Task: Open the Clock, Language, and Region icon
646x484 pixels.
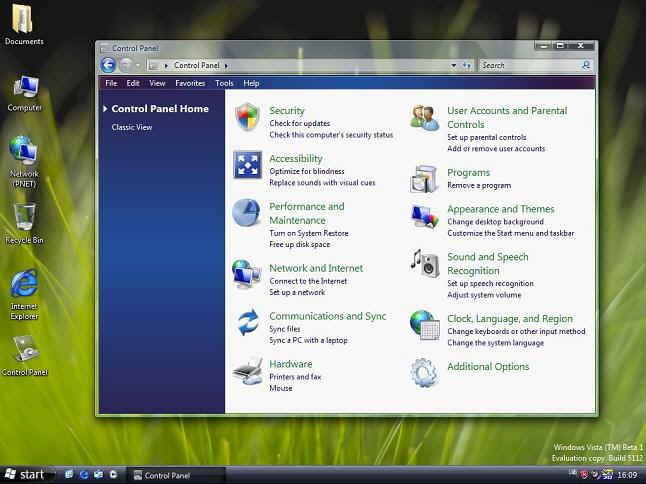Action: point(424,325)
